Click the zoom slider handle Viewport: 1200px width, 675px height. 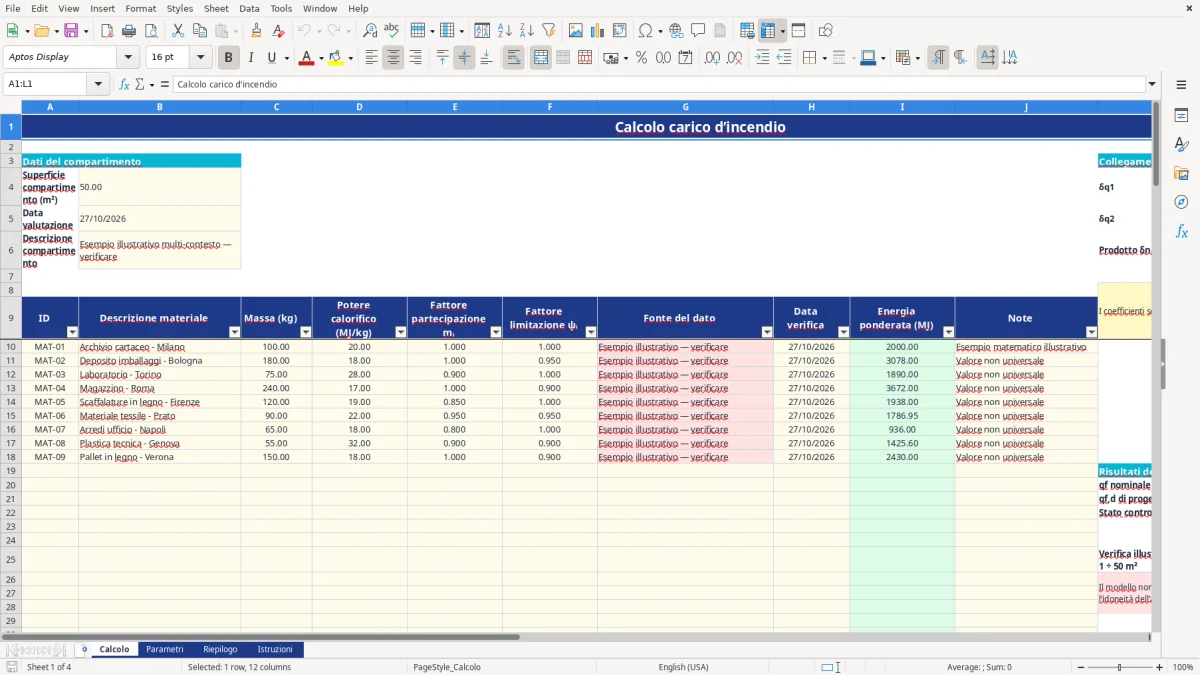coord(1119,667)
